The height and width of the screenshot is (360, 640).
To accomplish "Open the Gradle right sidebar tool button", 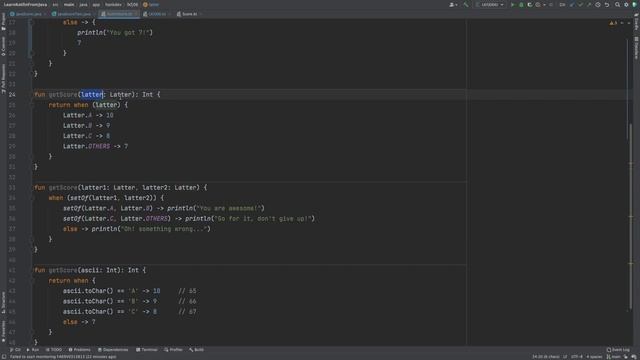I will point(636,21).
